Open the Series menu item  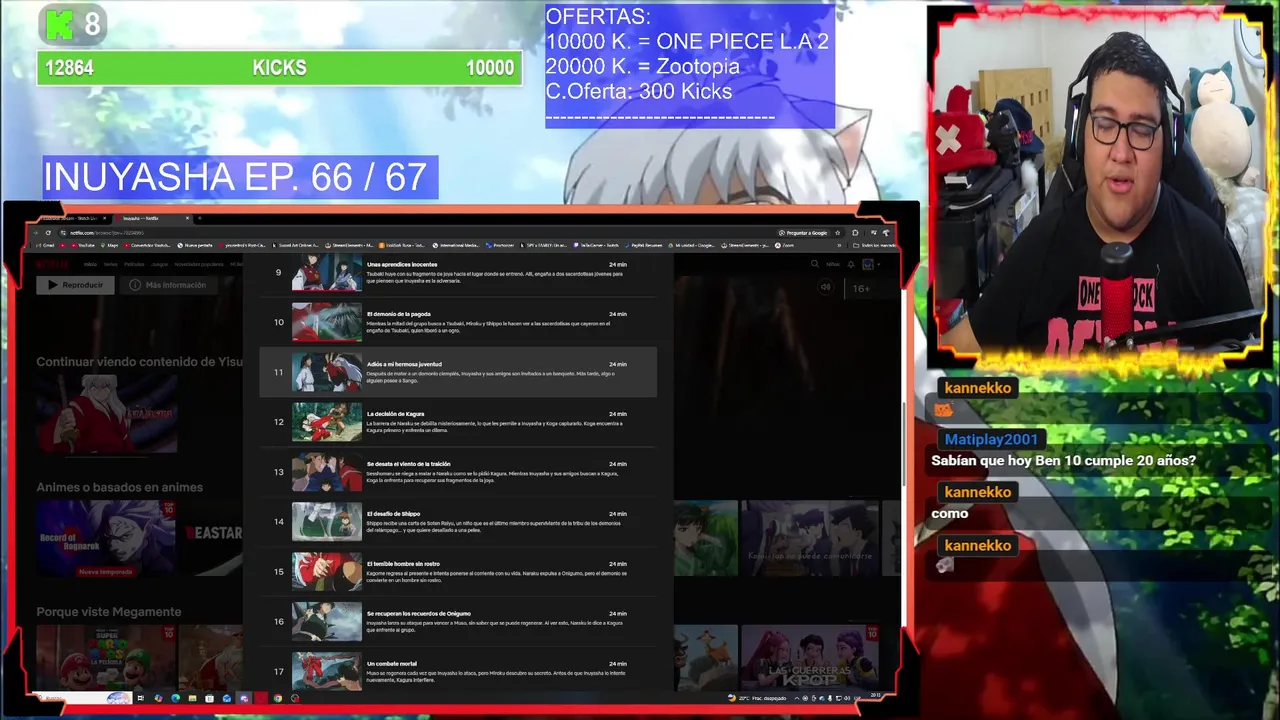tap(110, 264)
